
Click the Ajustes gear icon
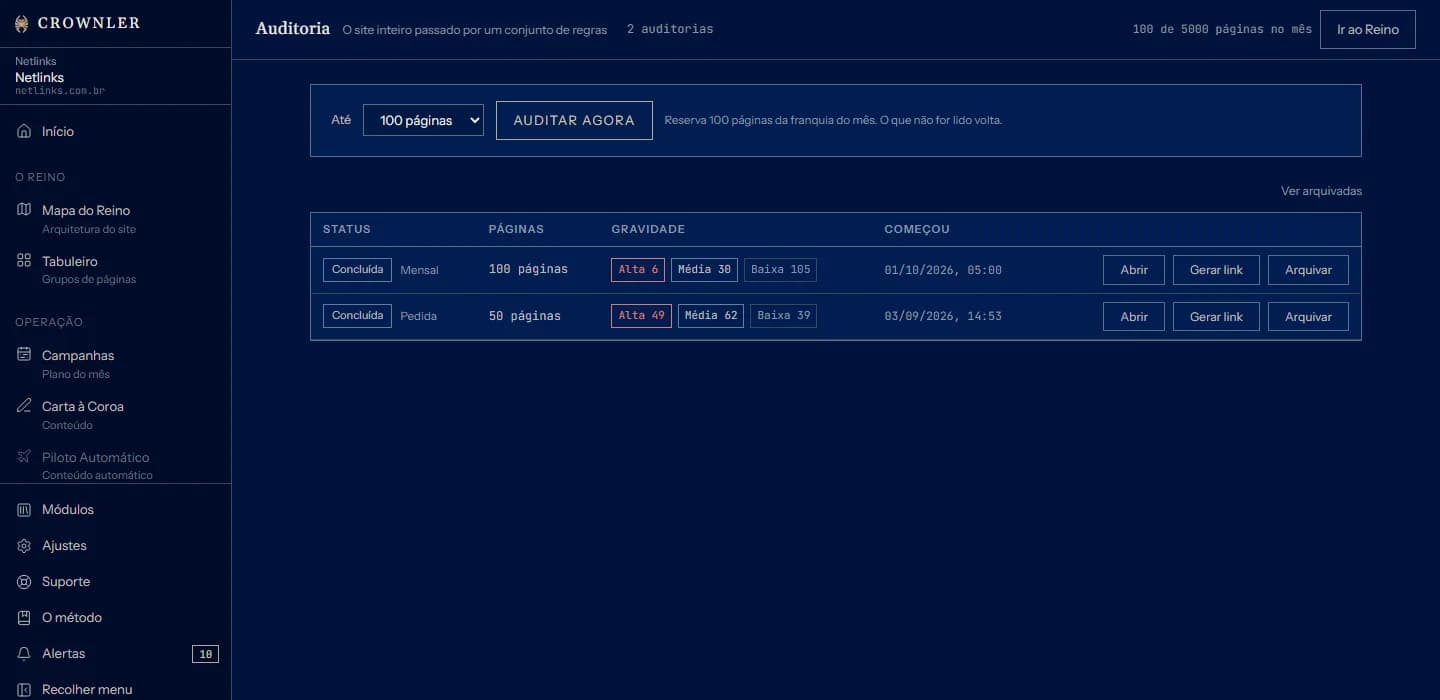[x=24, y=545]
